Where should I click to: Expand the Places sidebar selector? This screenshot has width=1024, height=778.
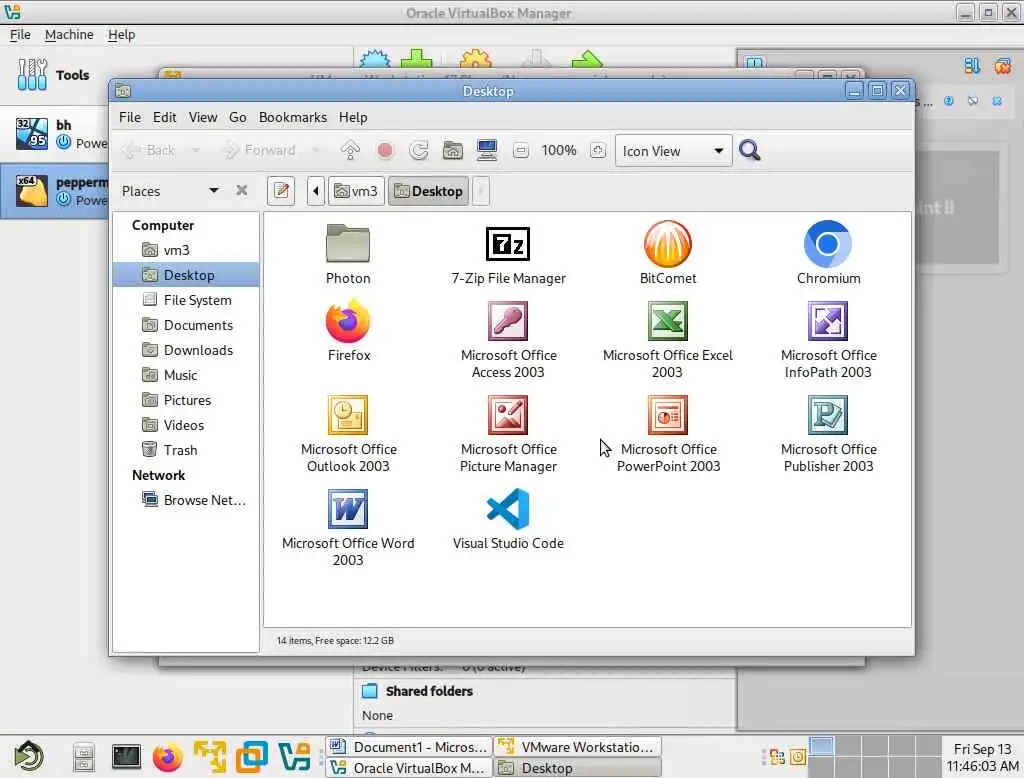[214, 191]
